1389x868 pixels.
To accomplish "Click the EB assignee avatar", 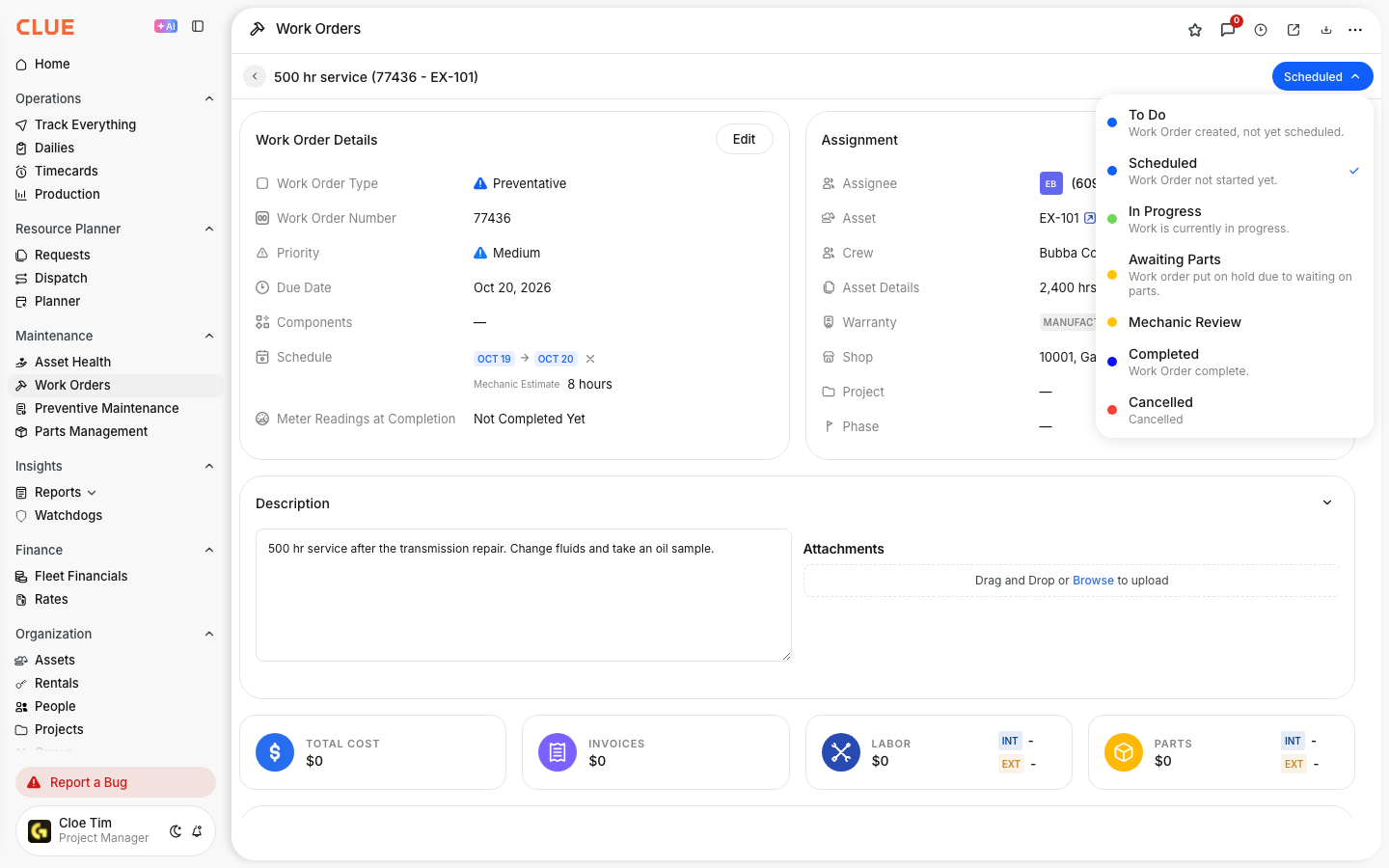I will (1051, 183).
